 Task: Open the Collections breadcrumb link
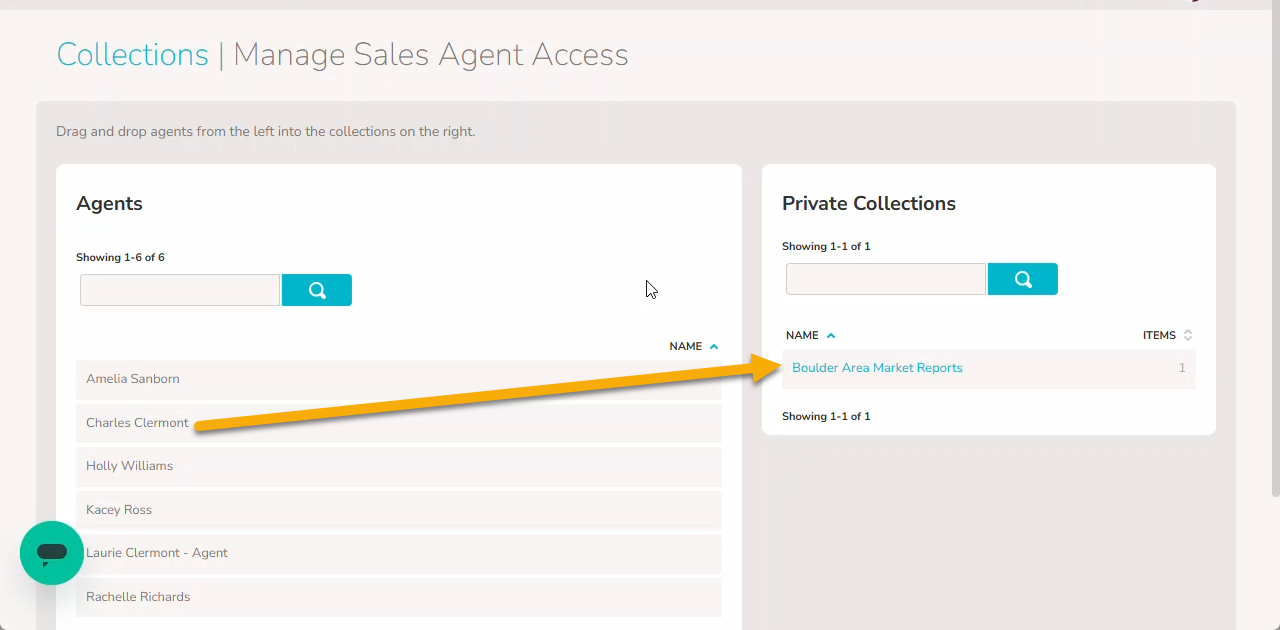pyautogui.click(x=132, y=54)
